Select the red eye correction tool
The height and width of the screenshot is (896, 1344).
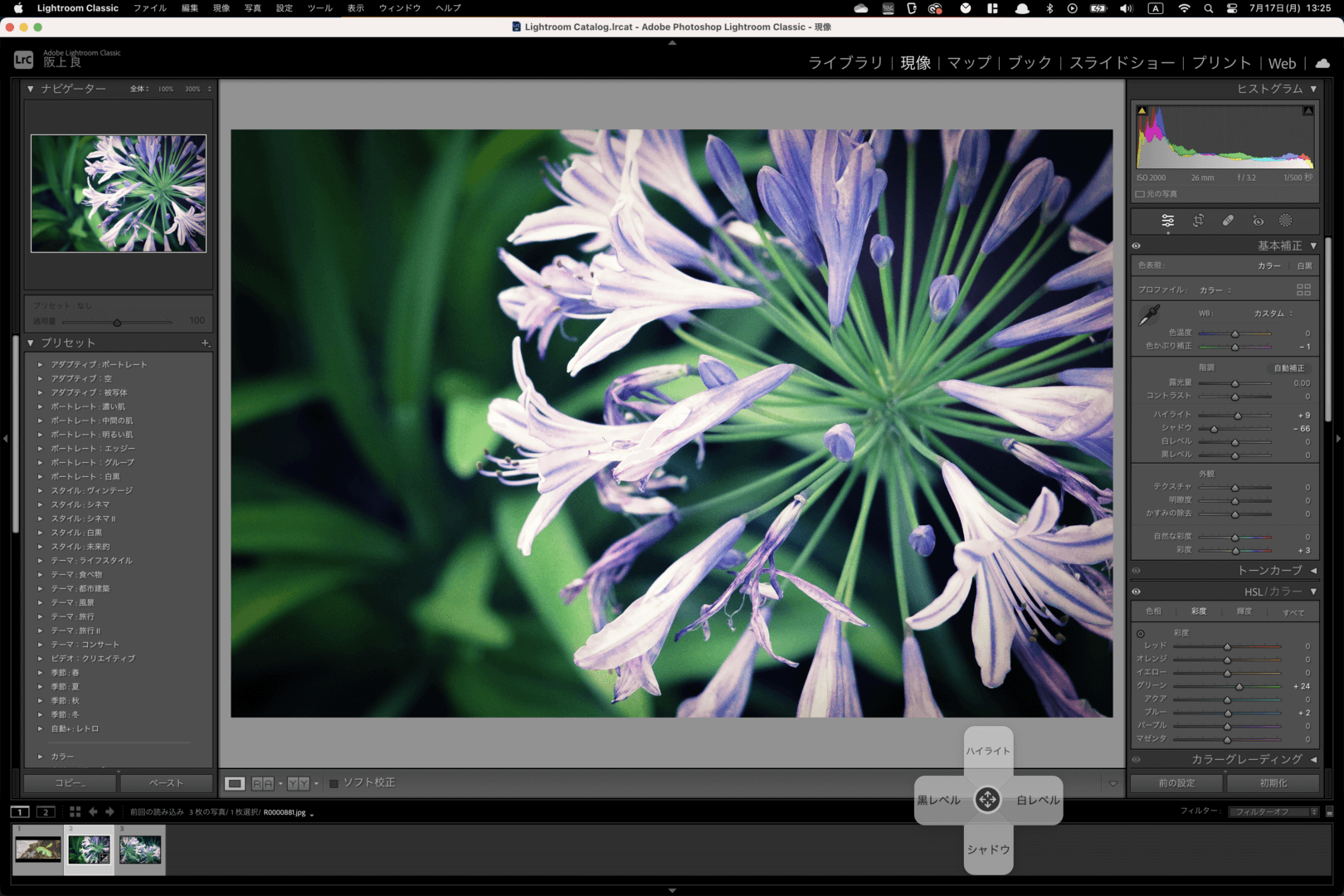pyautogui.click(x=1258, y=221)
